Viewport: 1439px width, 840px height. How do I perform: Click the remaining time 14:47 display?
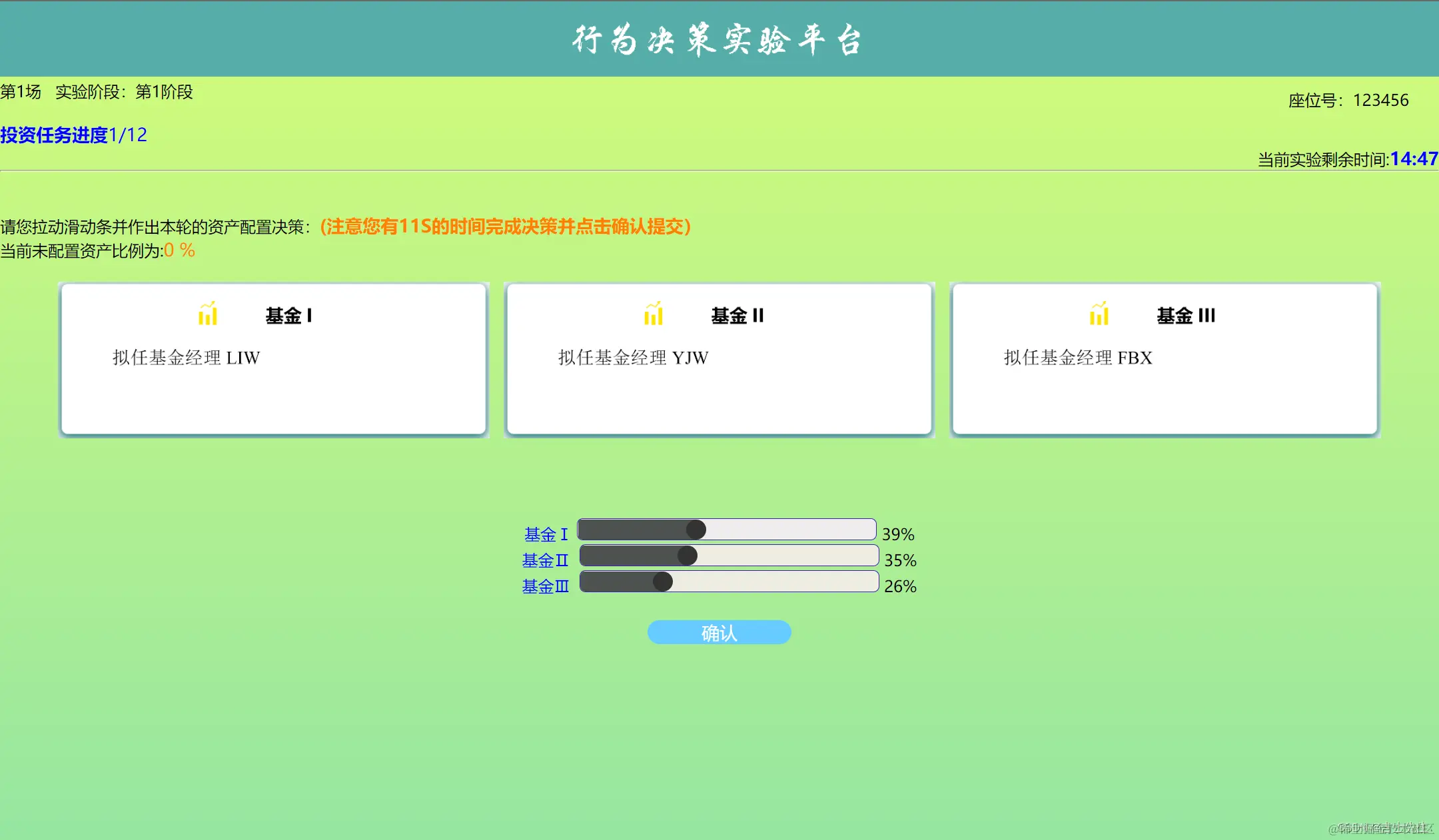pyautogui.click(x=1414, y=159)
